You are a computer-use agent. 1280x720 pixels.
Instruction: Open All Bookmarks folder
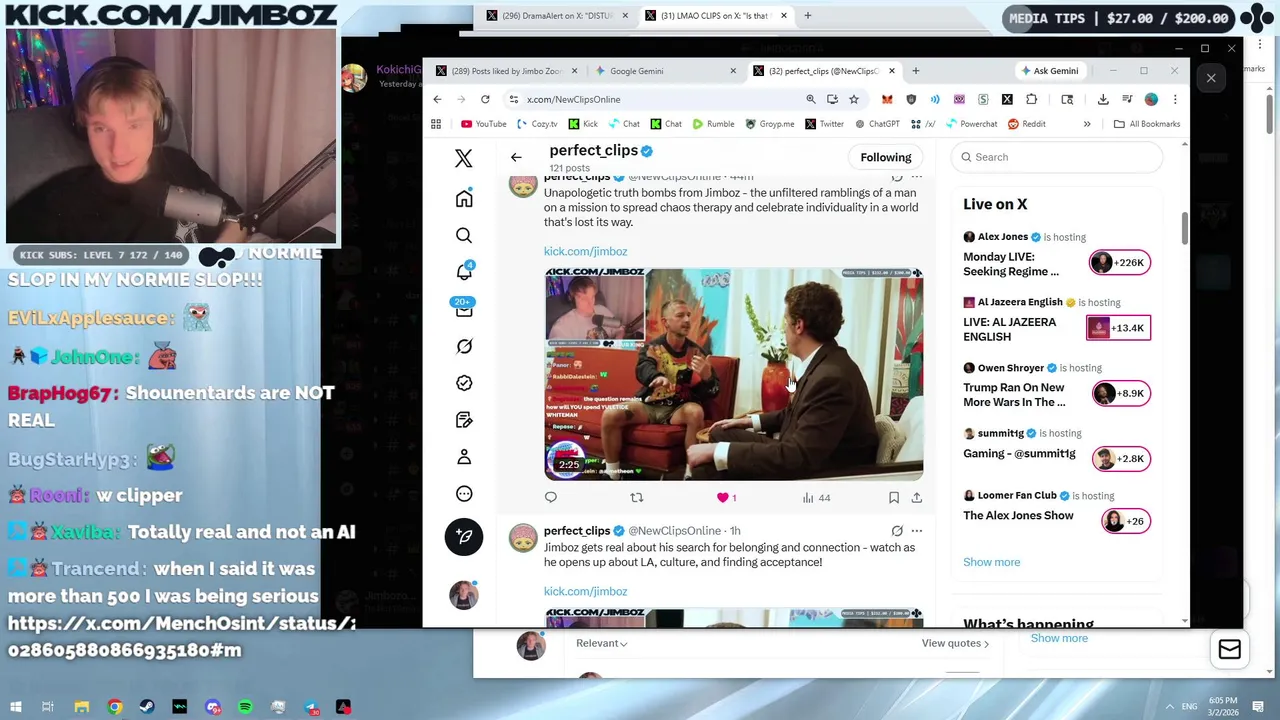(x=1146, y=124)
